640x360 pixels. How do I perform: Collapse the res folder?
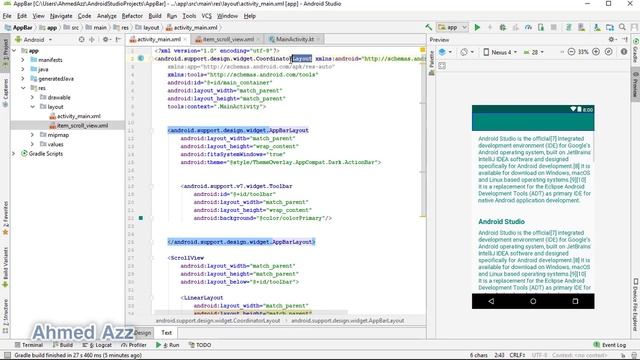23,88
